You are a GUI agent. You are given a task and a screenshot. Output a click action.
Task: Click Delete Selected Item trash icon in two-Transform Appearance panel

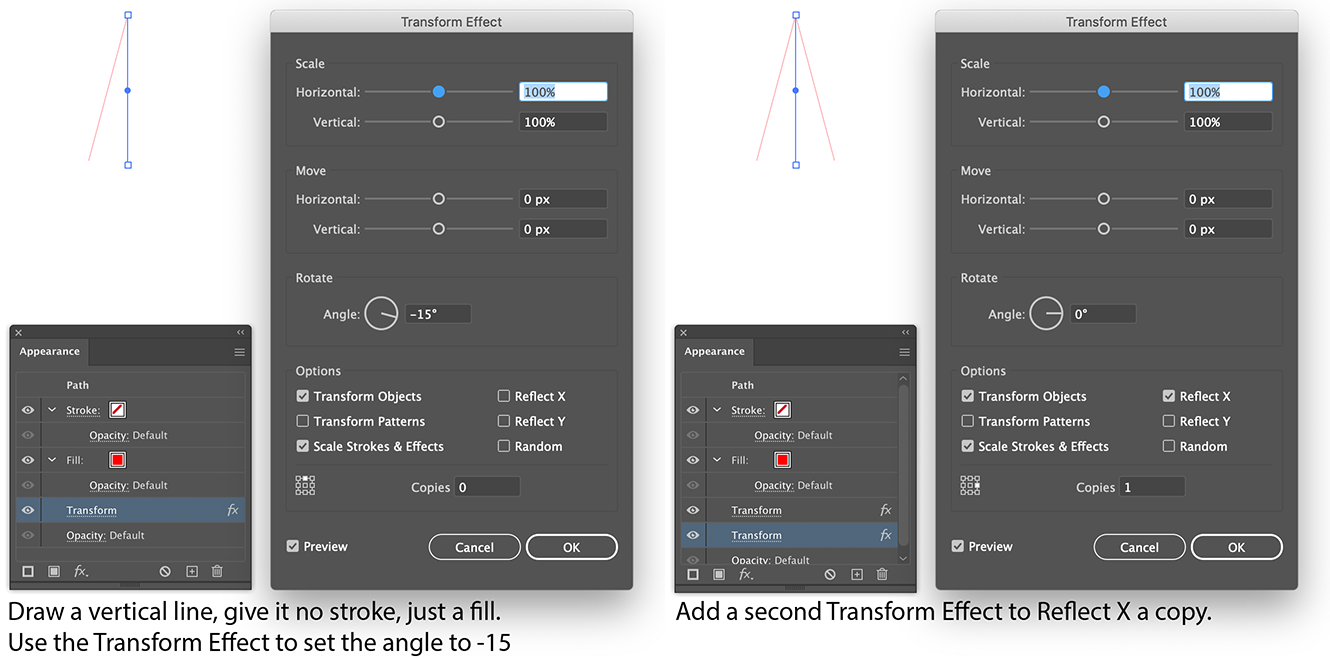click(881, 574)
